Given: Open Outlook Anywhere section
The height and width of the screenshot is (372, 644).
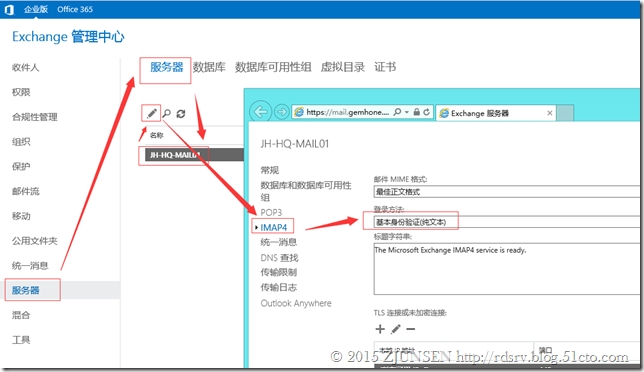Looking at the screenshot, I should [296, 303].
